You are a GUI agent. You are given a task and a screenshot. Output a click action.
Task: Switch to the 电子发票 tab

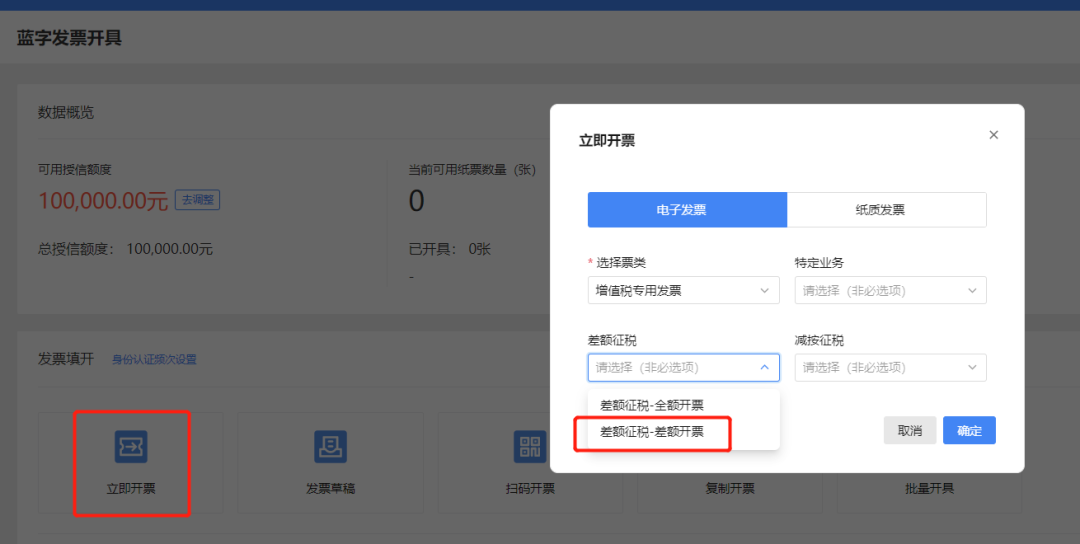pos(687,210)
